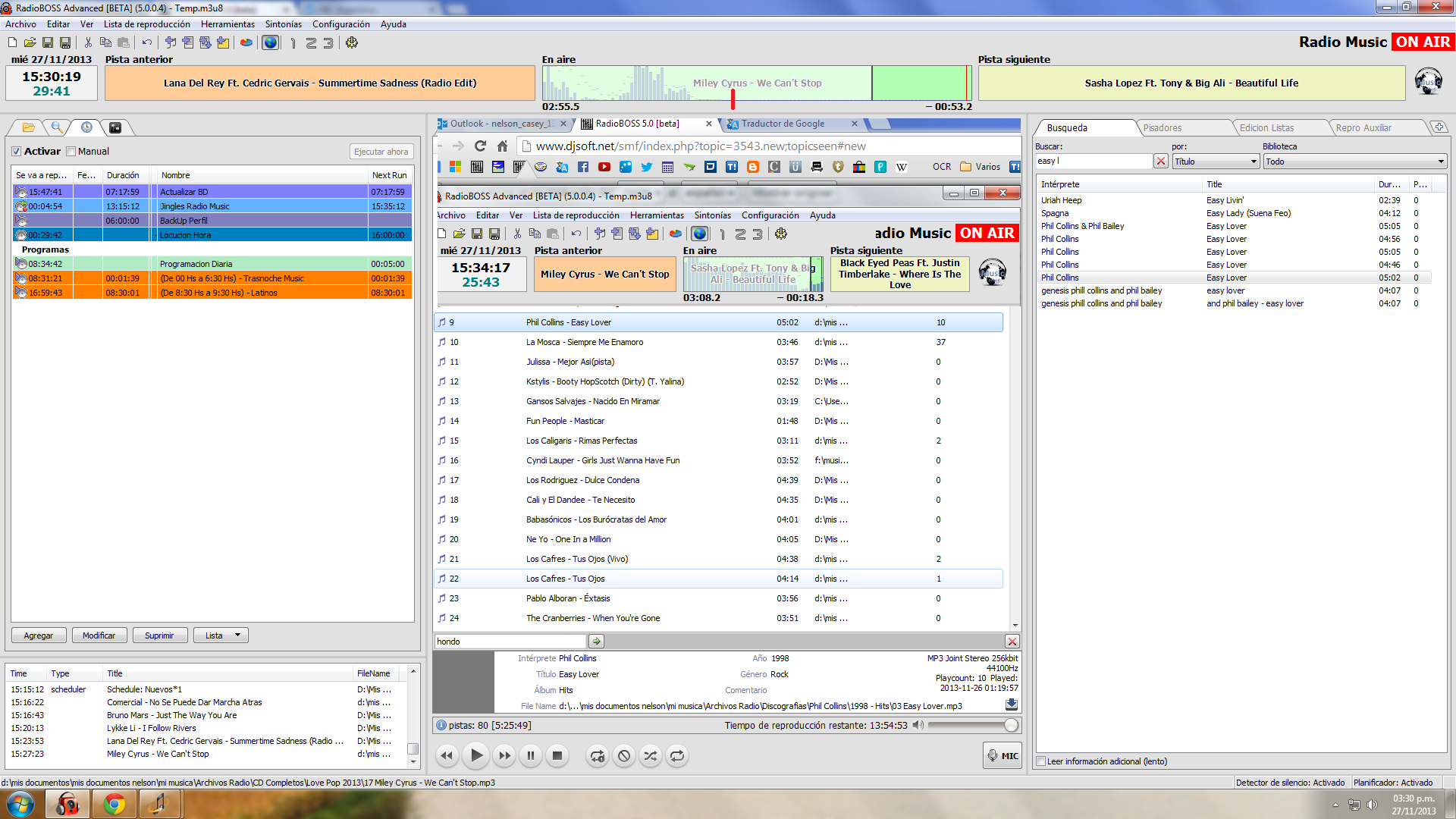
Task: Click the Modificar button
Action: [x=99, y=635]
